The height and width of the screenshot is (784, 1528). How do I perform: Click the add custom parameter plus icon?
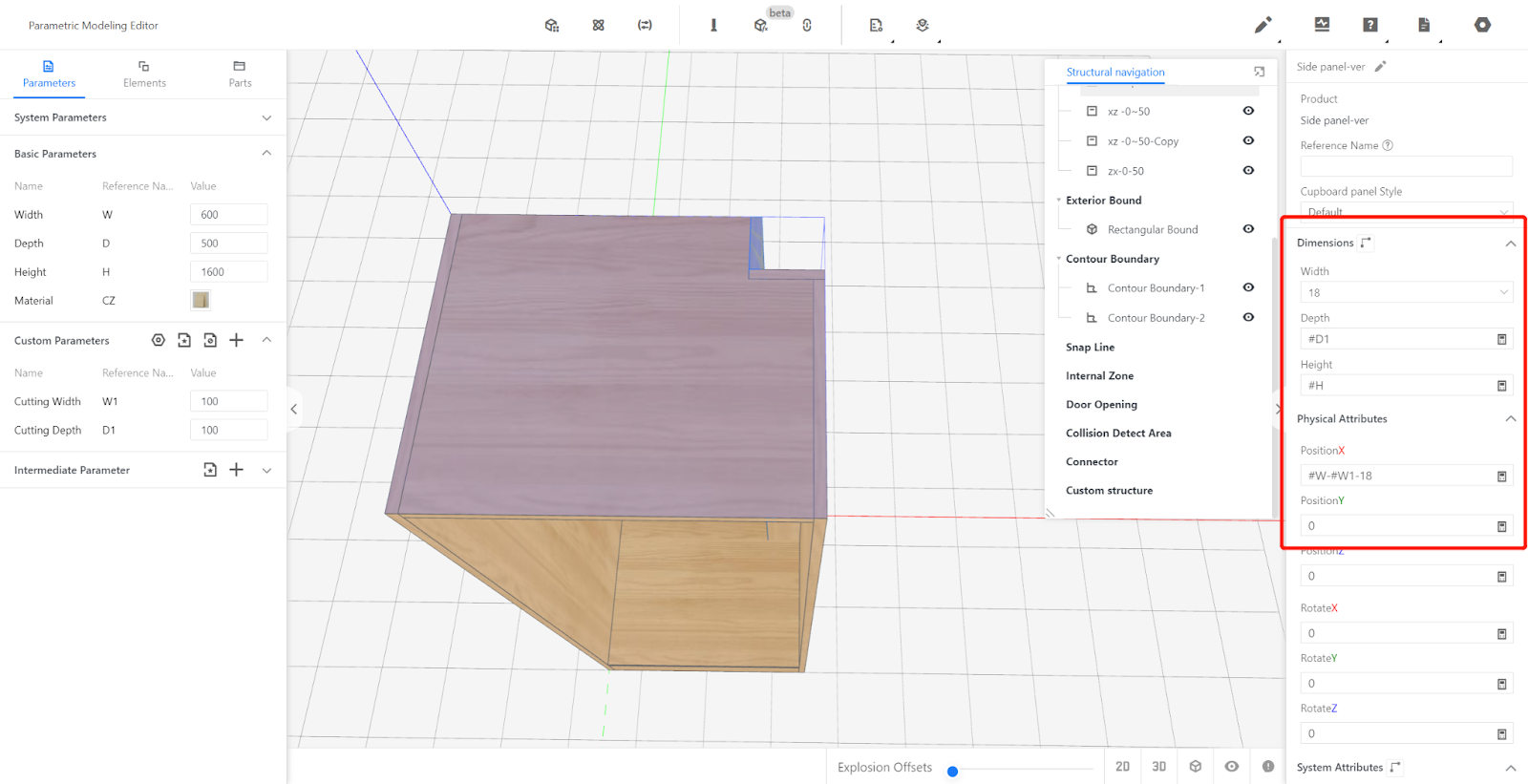pos(237,340)
